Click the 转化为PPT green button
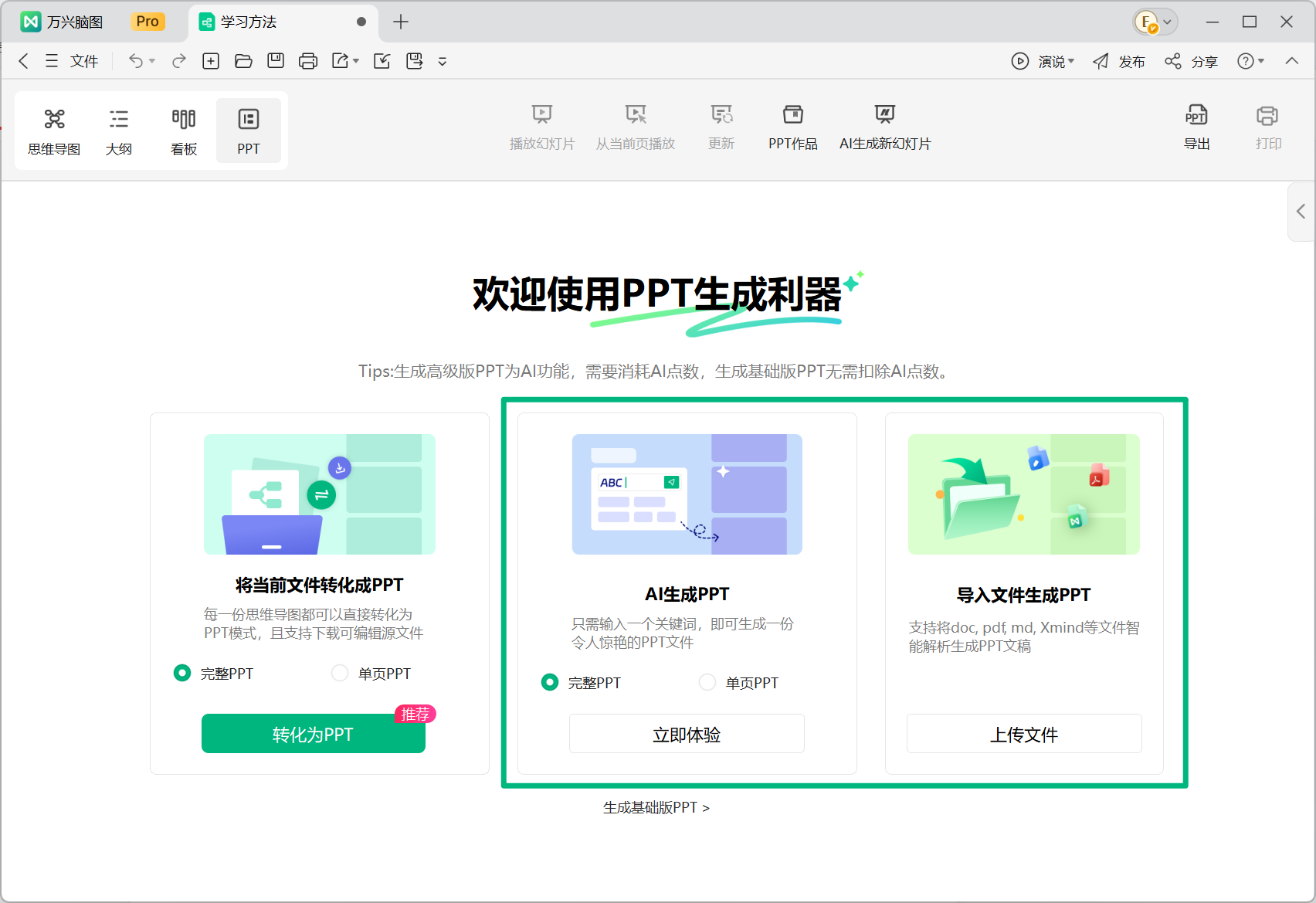Screen dimensions: 1316x903 coord(314,733)
